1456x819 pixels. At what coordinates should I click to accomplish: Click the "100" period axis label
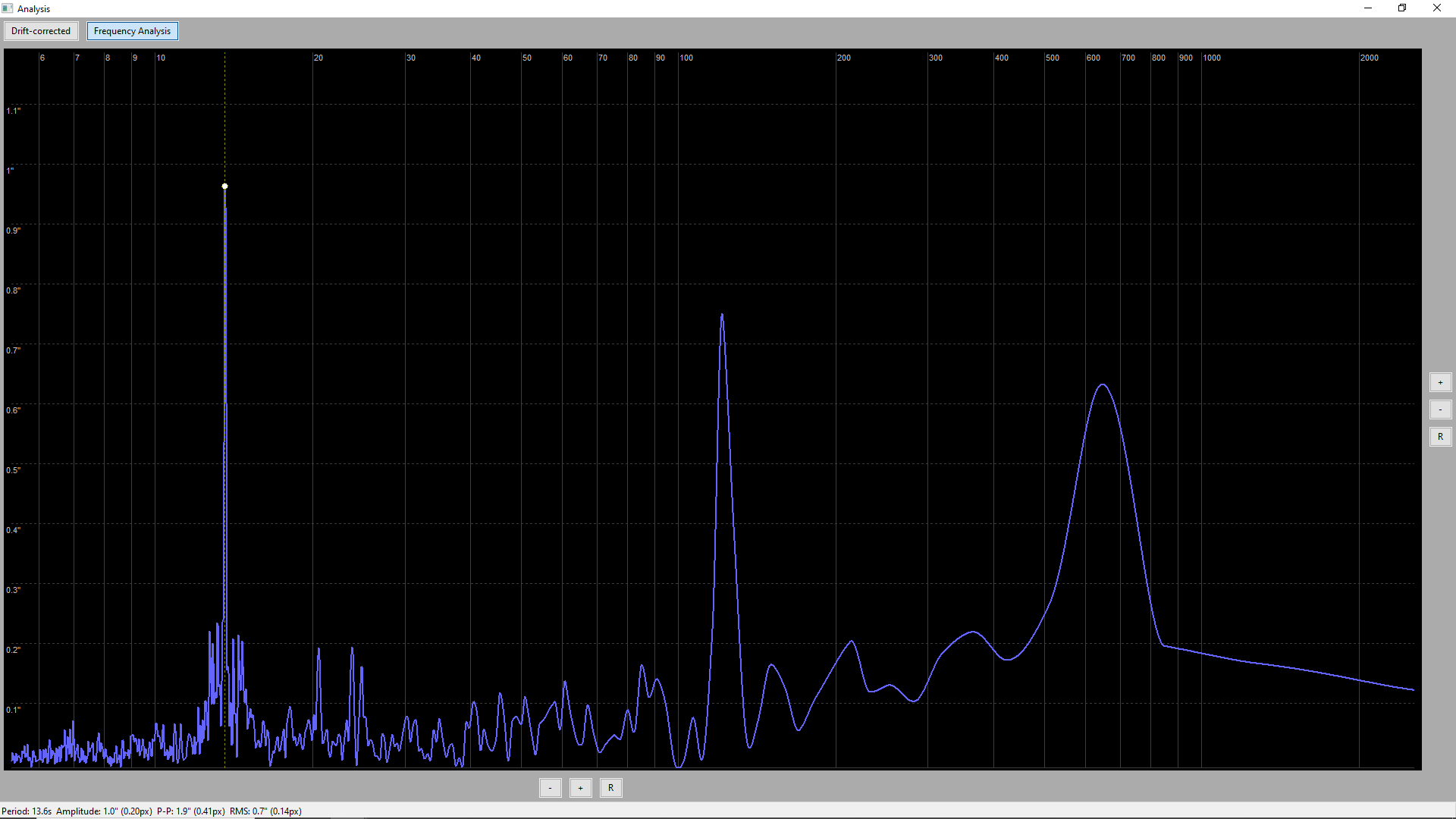(686, 58)
